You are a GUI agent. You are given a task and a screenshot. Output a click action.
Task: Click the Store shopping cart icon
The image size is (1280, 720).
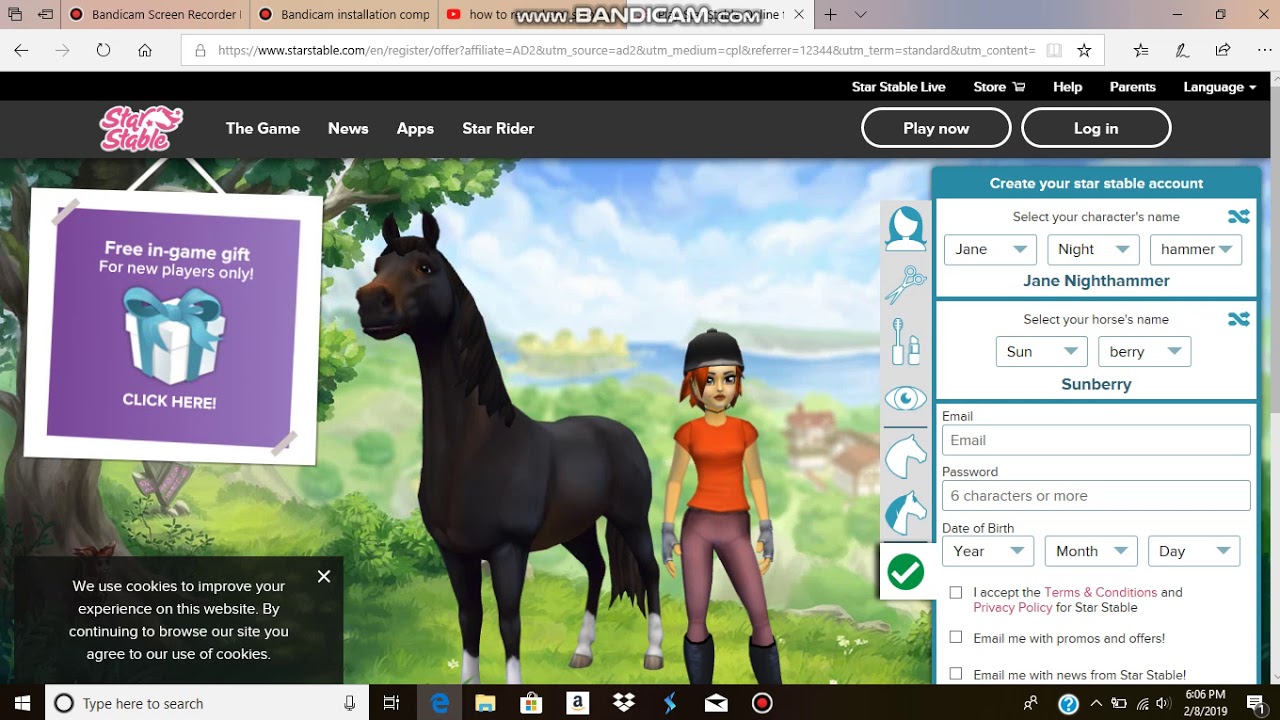click(1019, 87)
